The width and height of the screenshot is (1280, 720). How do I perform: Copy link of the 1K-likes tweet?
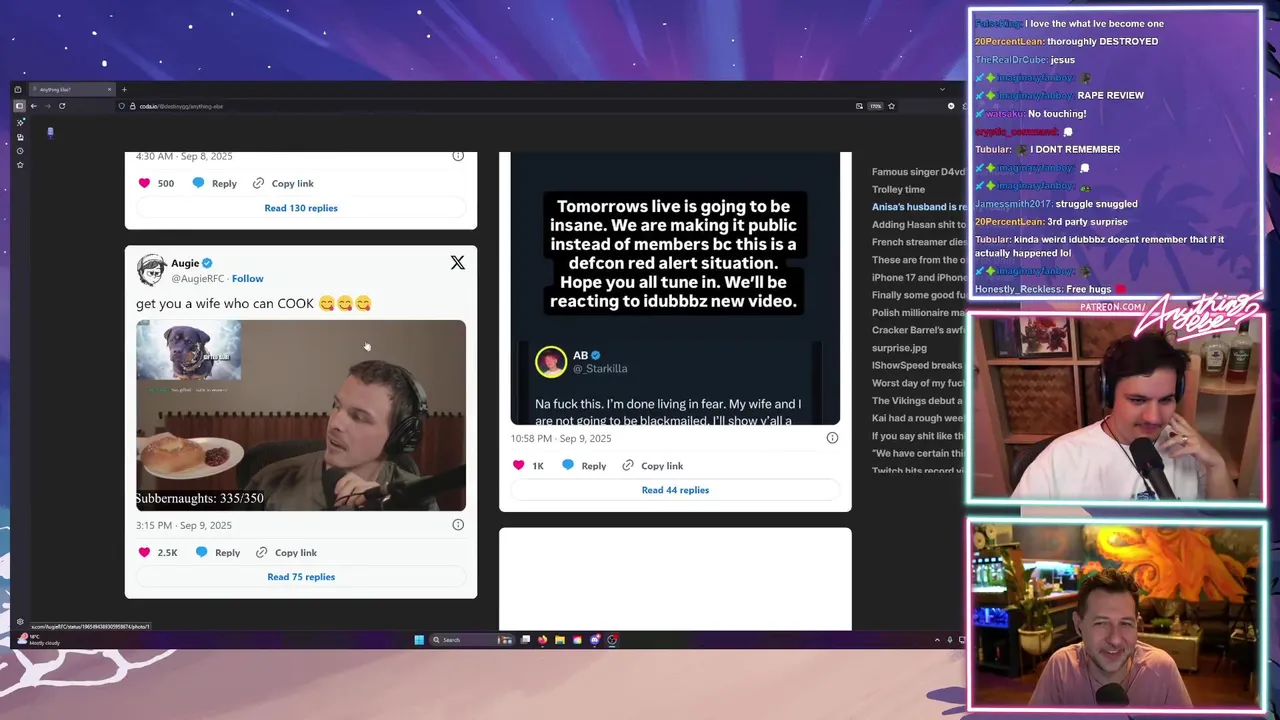pos(652,465)
